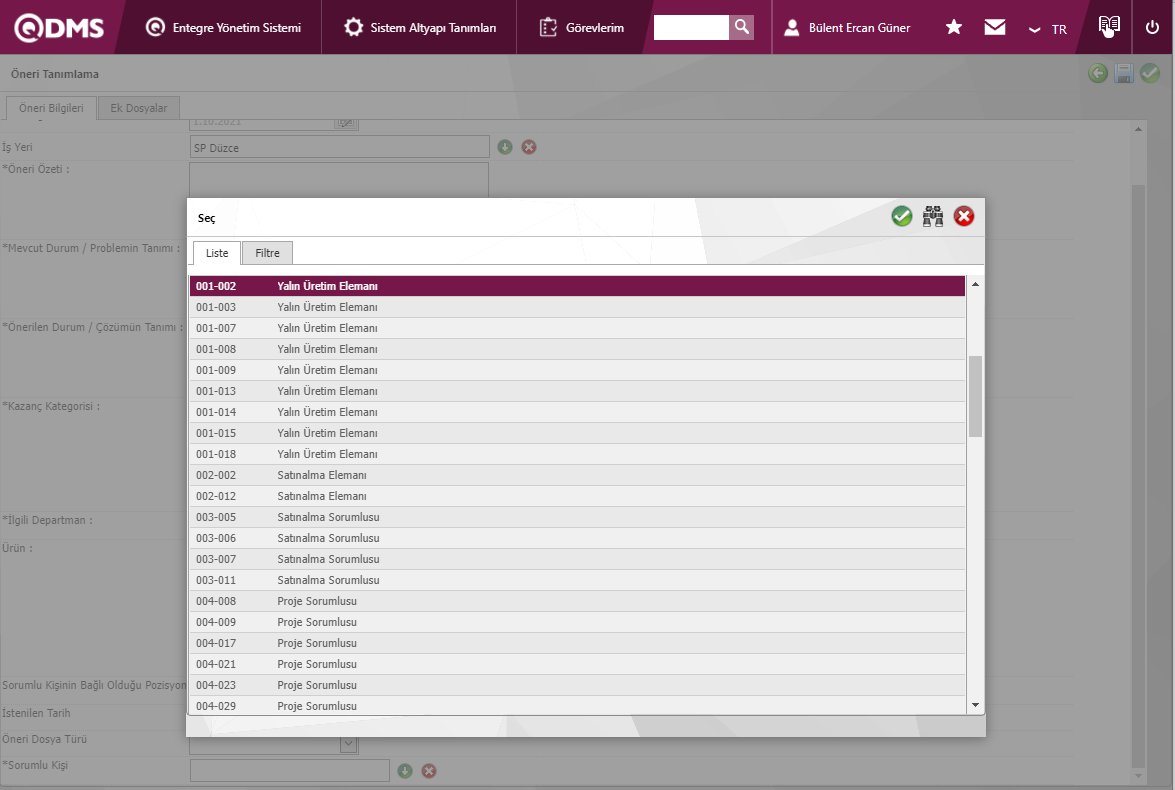
Task: Open the Görevlerim menu
Action: pyautogui.click(x=581, y=27)
